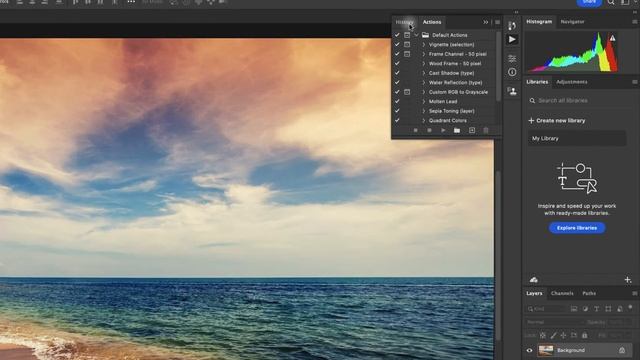The image size is (640, 360).
Task: Collapse the Default Actions folder
Action: (x=416, y=35)
